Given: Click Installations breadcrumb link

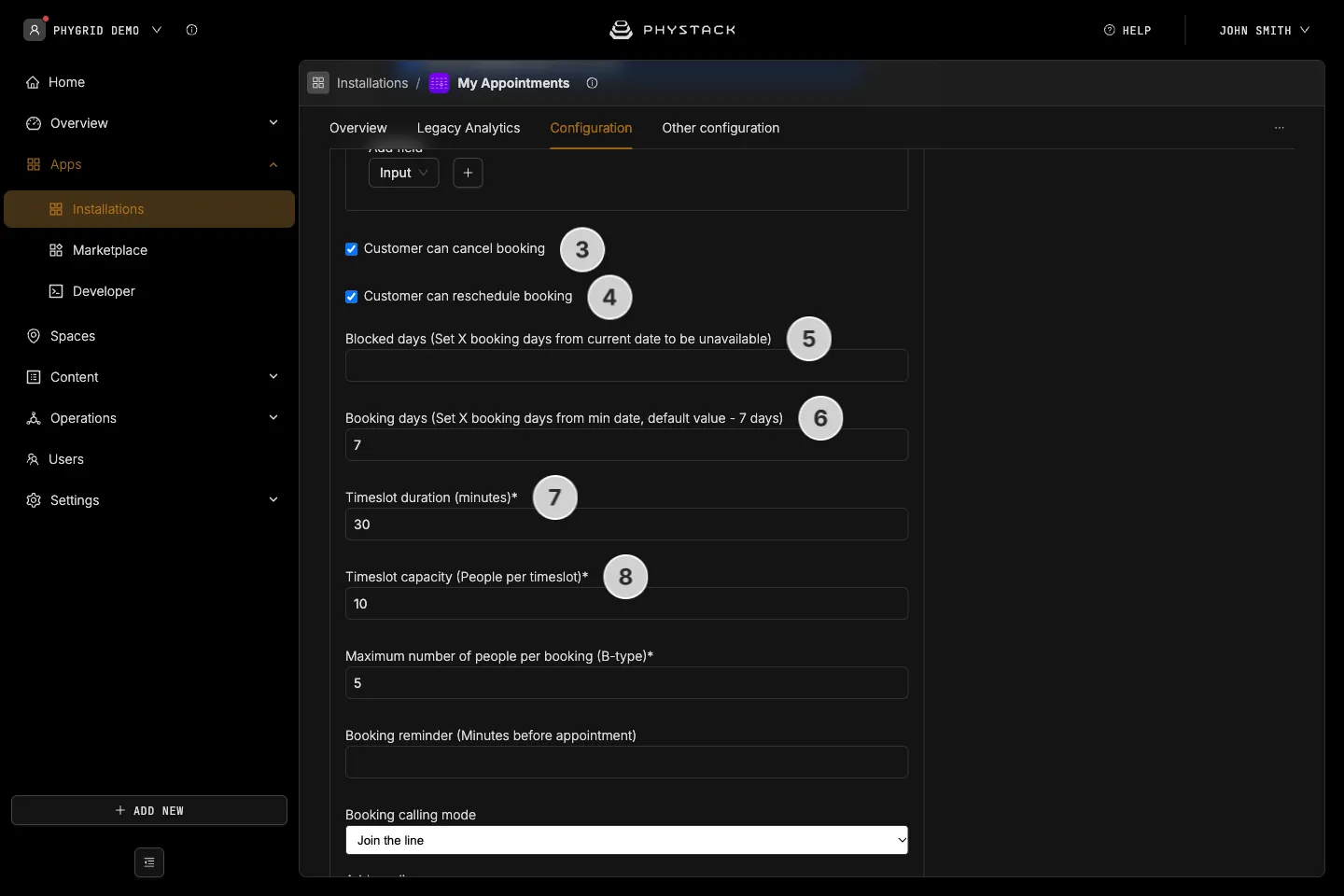Looking at the screenshot, I should tap(372, 83).
